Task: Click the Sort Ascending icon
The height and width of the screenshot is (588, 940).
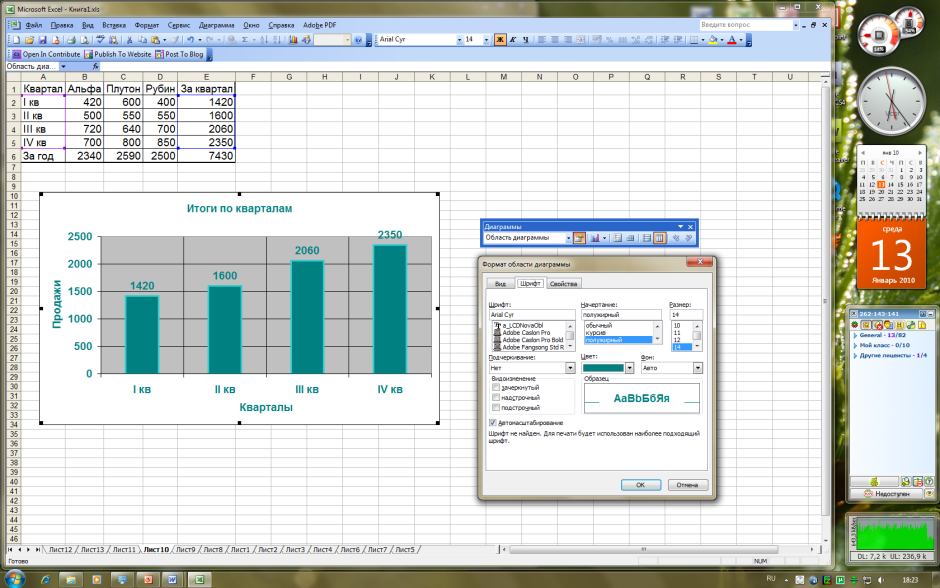Action: (264, 40)
